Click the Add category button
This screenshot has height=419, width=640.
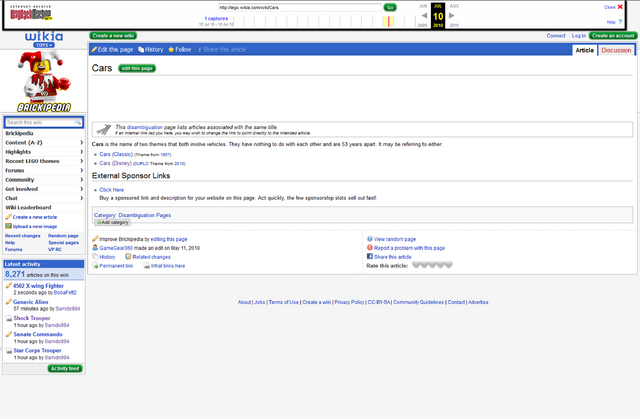tap(113, 222)
